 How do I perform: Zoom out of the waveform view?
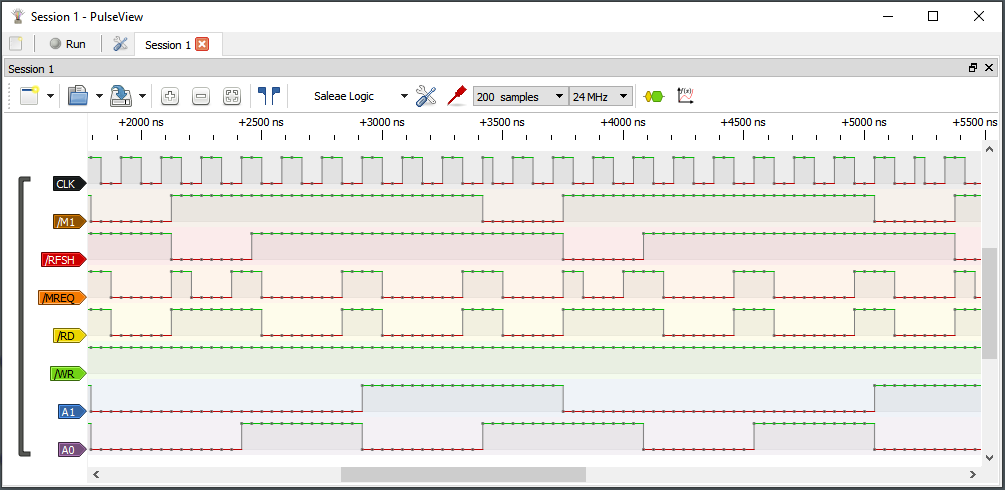[x=200, y=97]
